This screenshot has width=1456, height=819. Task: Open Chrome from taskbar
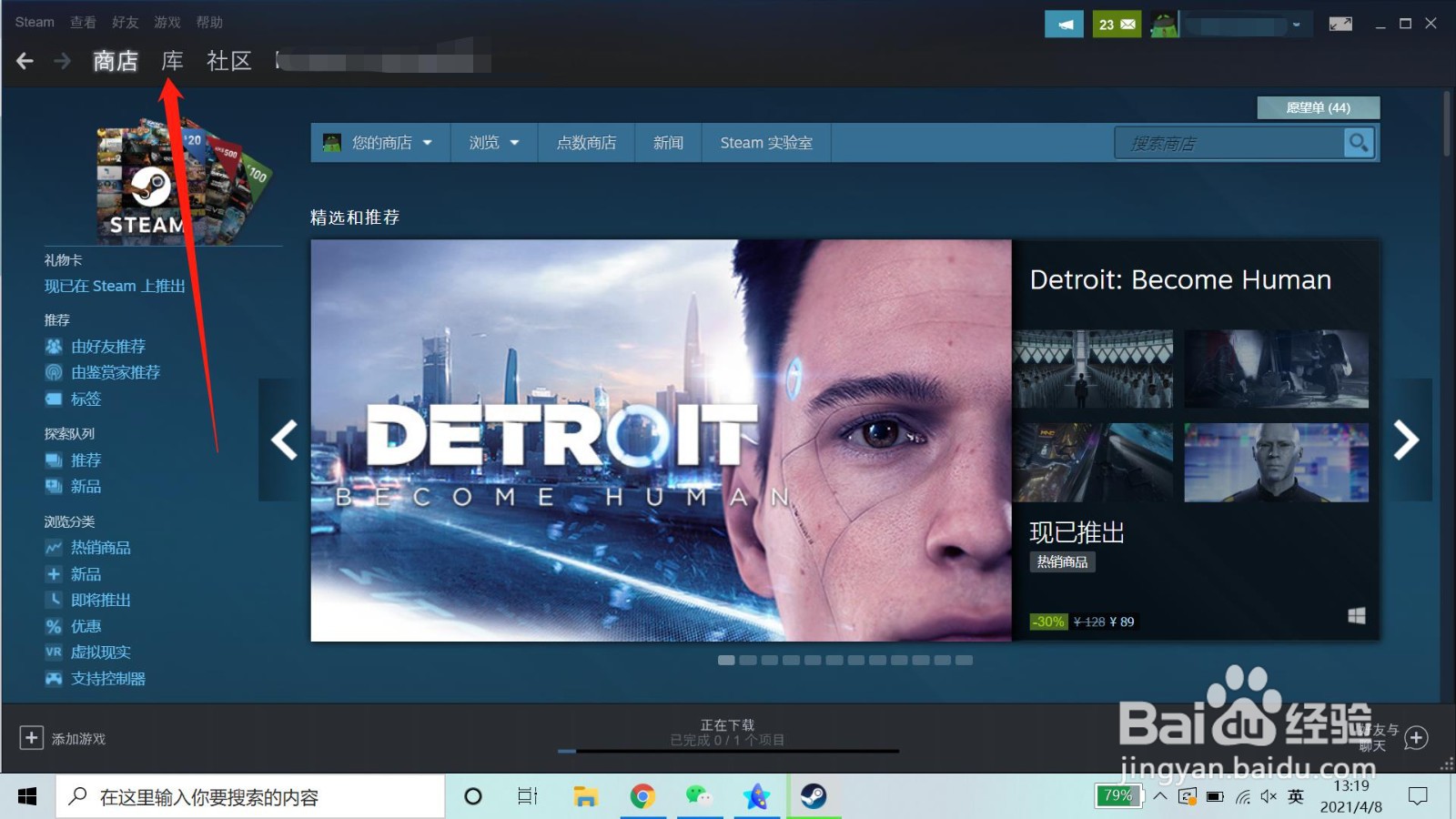(x=642, y=797)
